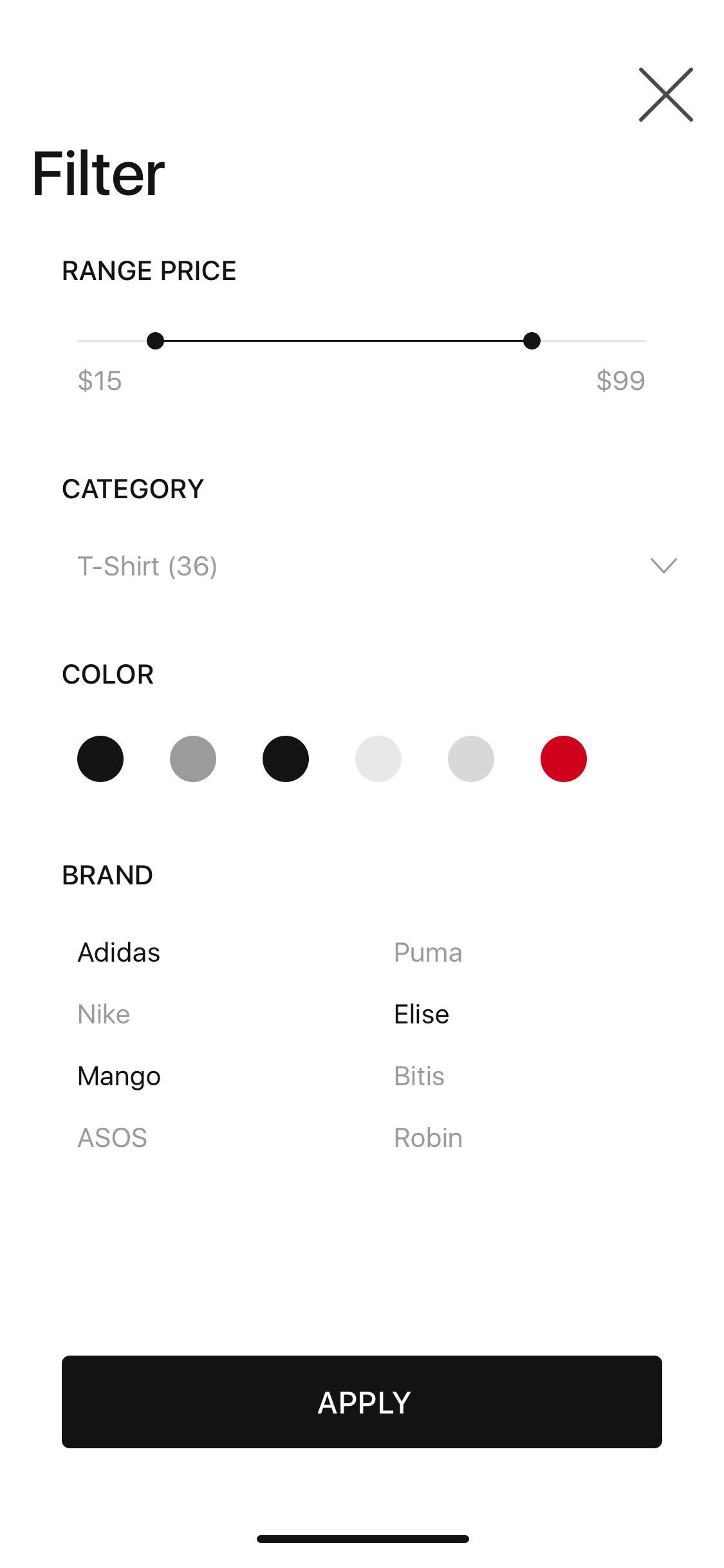Select the Robin brand option

(428, 1137)
